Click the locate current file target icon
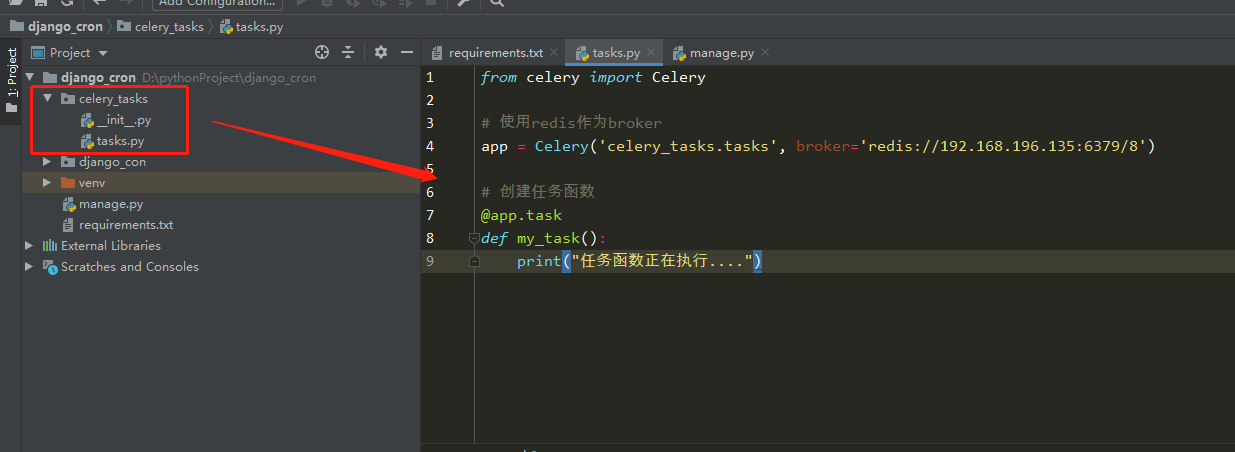 tap(322, 52)
